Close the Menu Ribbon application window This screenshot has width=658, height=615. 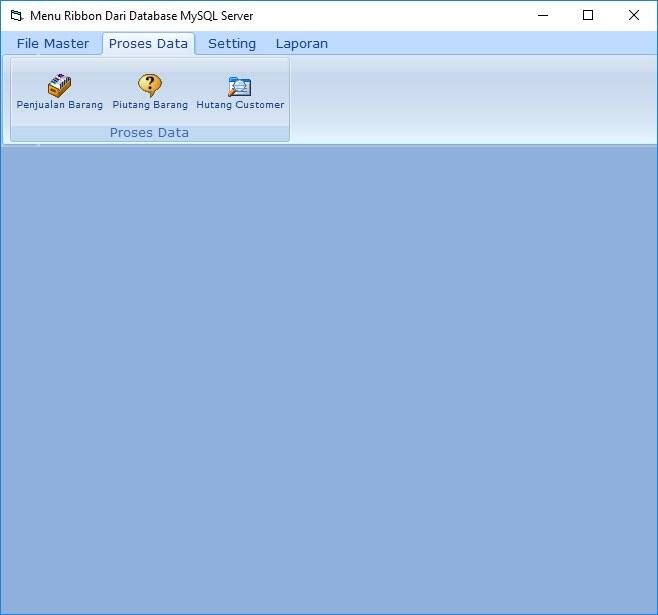coord(634,16)
